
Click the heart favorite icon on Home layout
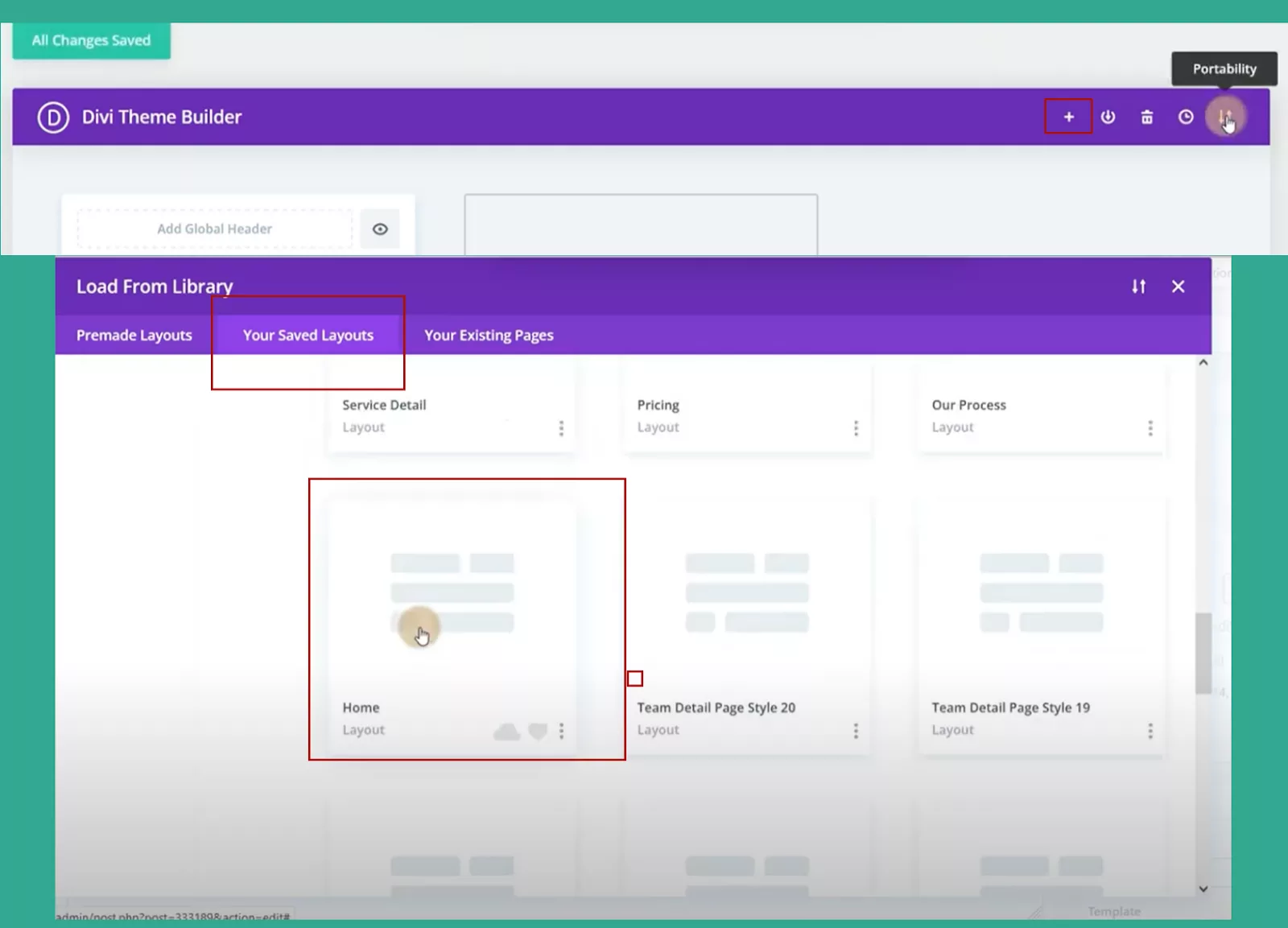538,732
